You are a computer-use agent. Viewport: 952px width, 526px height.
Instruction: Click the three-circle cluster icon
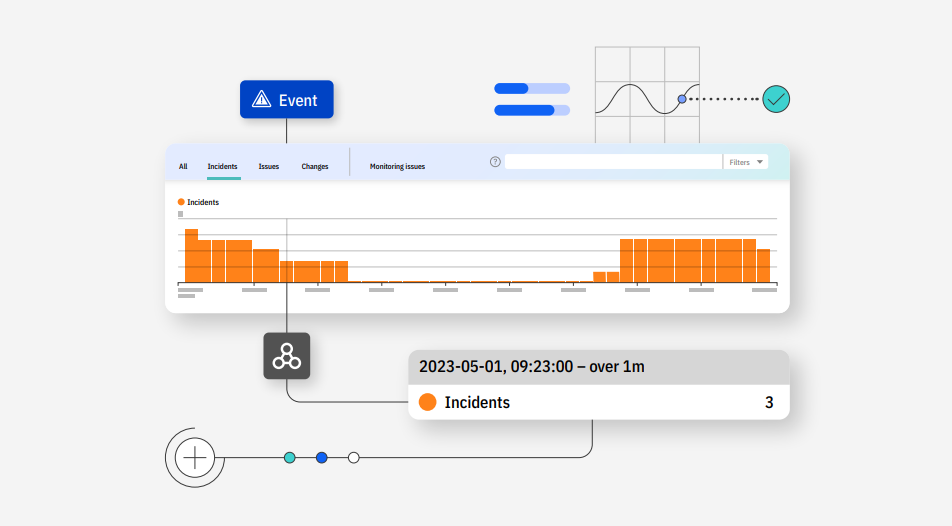287,356
